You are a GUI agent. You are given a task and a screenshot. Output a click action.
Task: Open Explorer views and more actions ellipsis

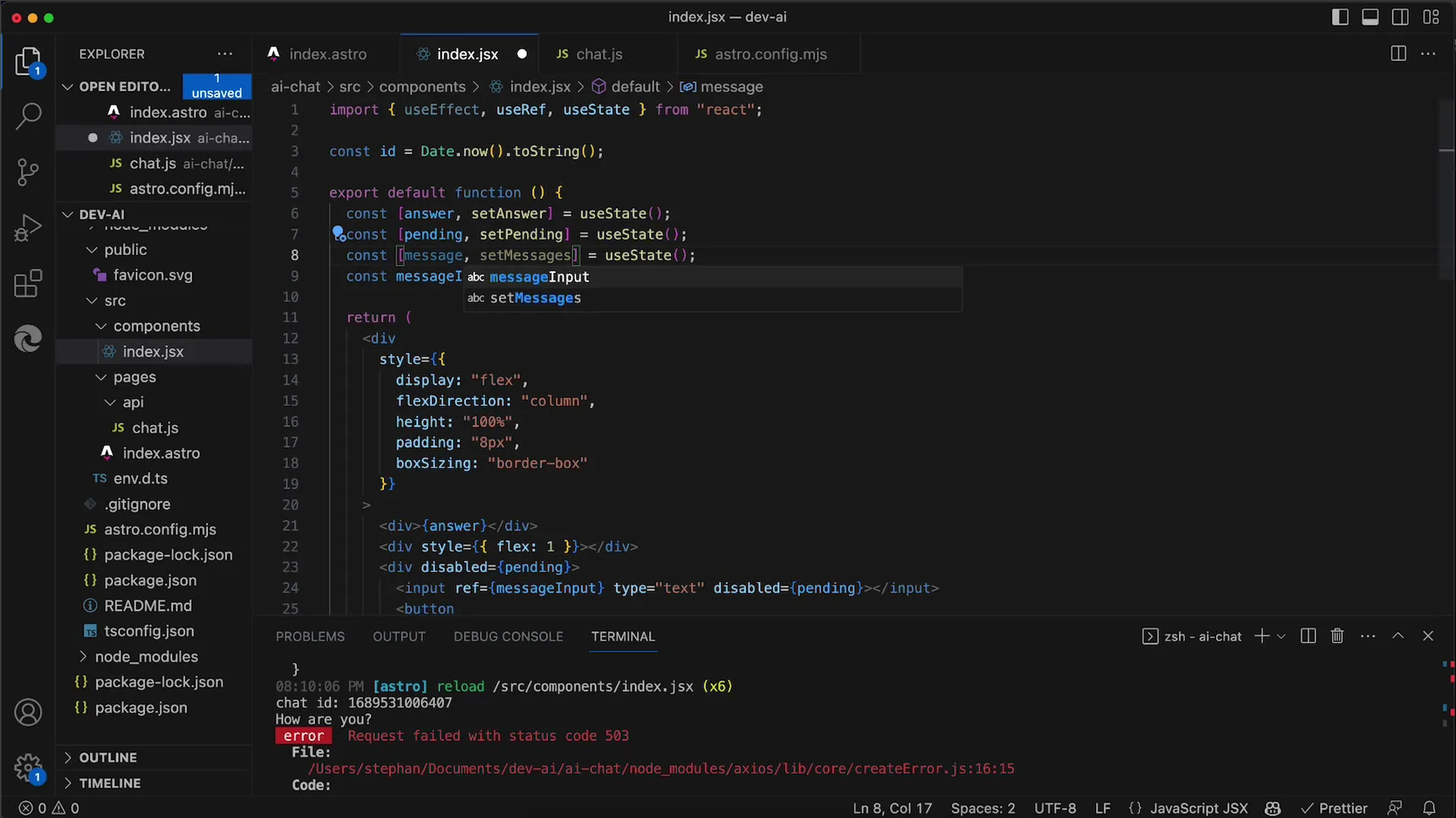[225, 54]
